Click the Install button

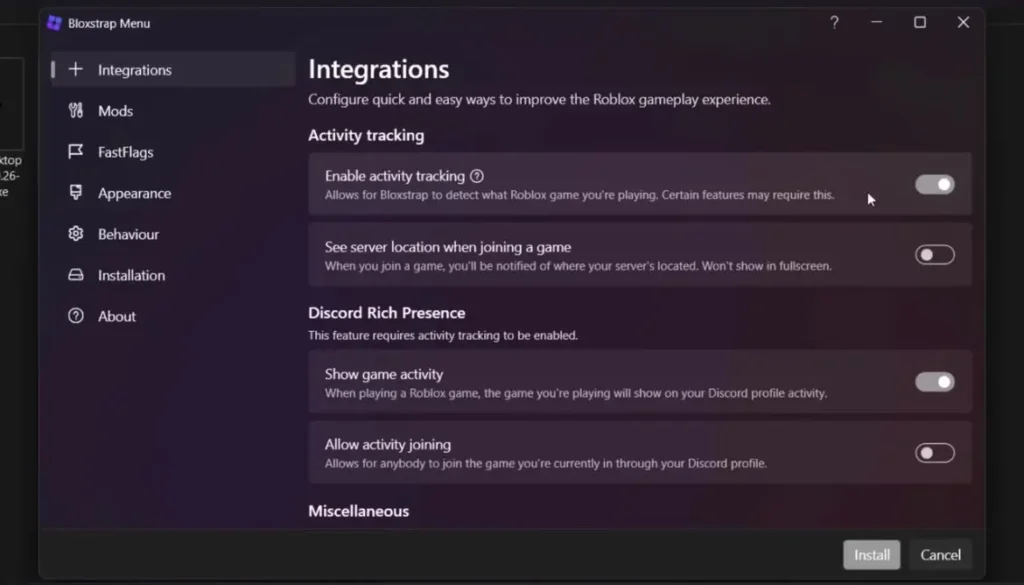[x=872, y=555]
